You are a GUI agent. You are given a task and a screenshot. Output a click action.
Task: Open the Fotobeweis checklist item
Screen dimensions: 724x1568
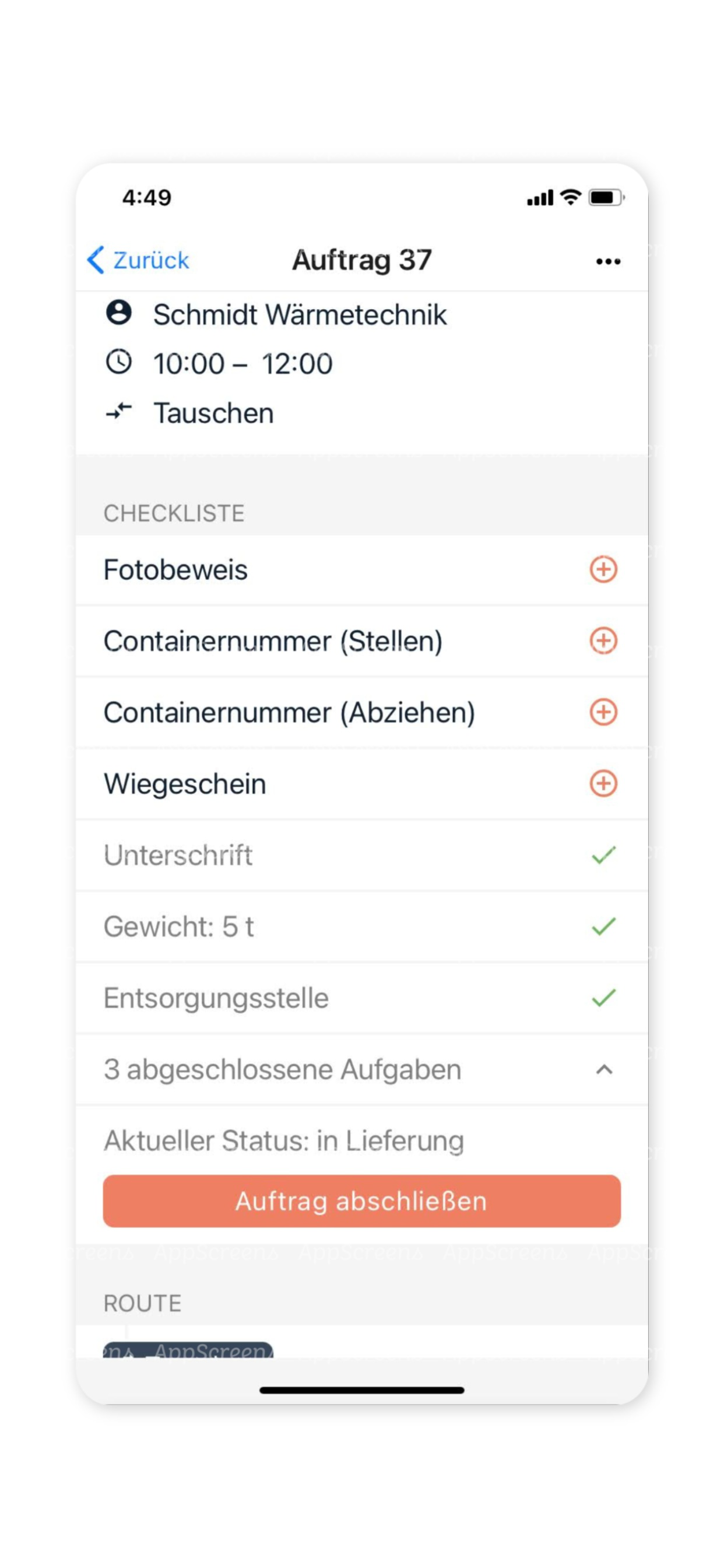coord(362,570)
